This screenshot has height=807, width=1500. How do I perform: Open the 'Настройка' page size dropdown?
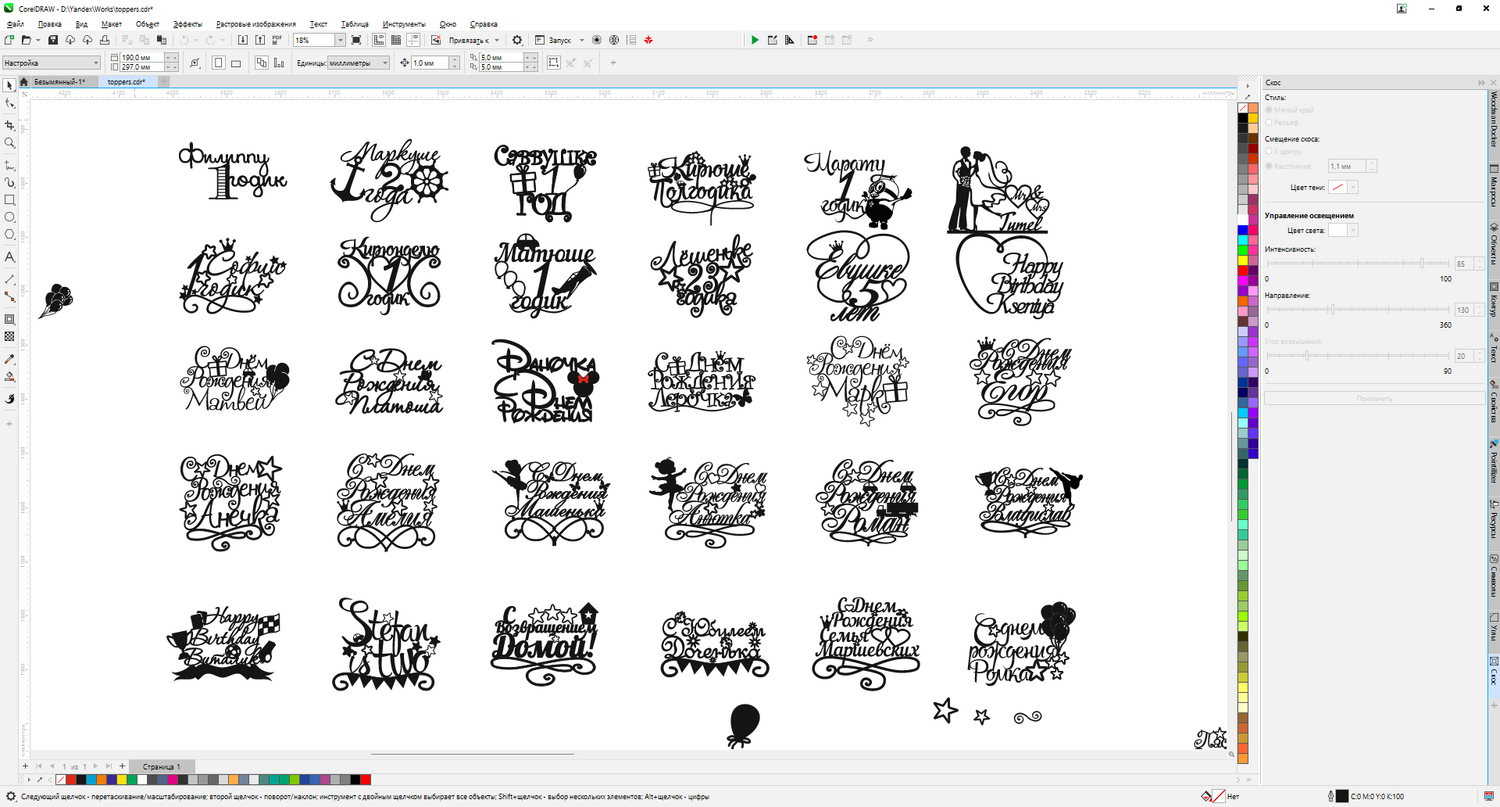[x=51, y=63]
